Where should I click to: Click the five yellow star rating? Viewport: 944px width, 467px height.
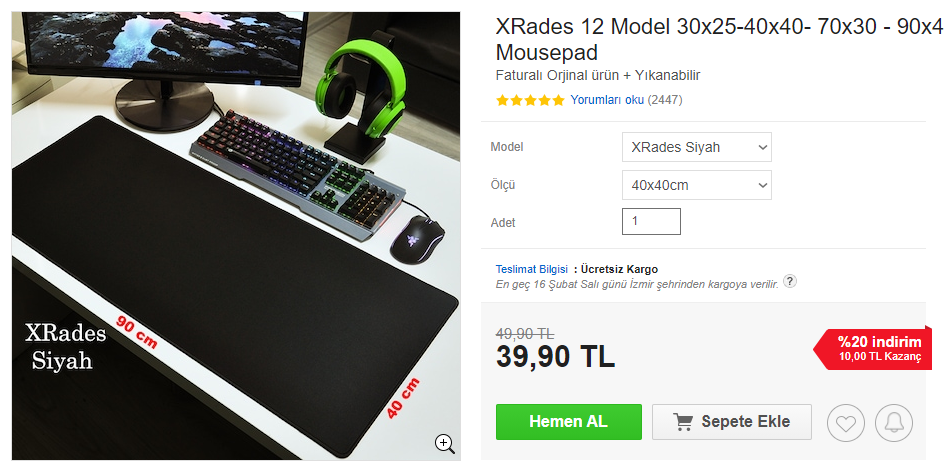pyautogui.click(x=530, y=100)
